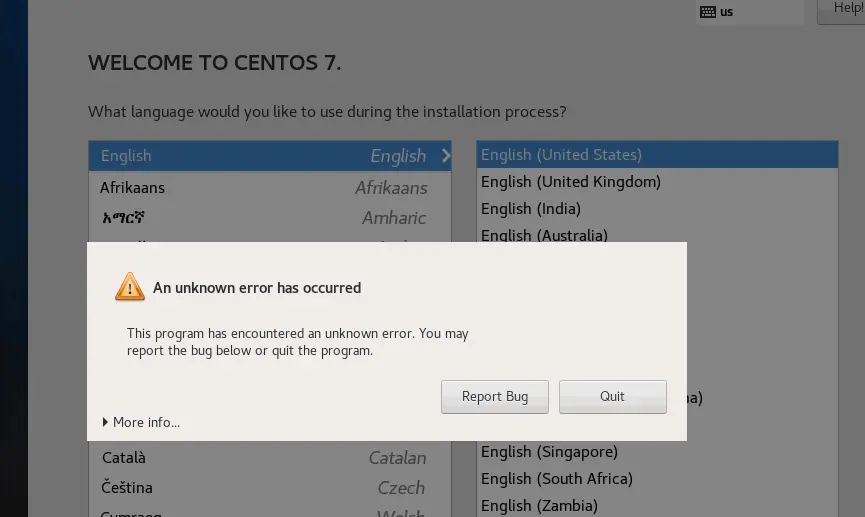Select Català in the language list
The height and width of the screenshot is (517, 865).
(x=270, y=457)
